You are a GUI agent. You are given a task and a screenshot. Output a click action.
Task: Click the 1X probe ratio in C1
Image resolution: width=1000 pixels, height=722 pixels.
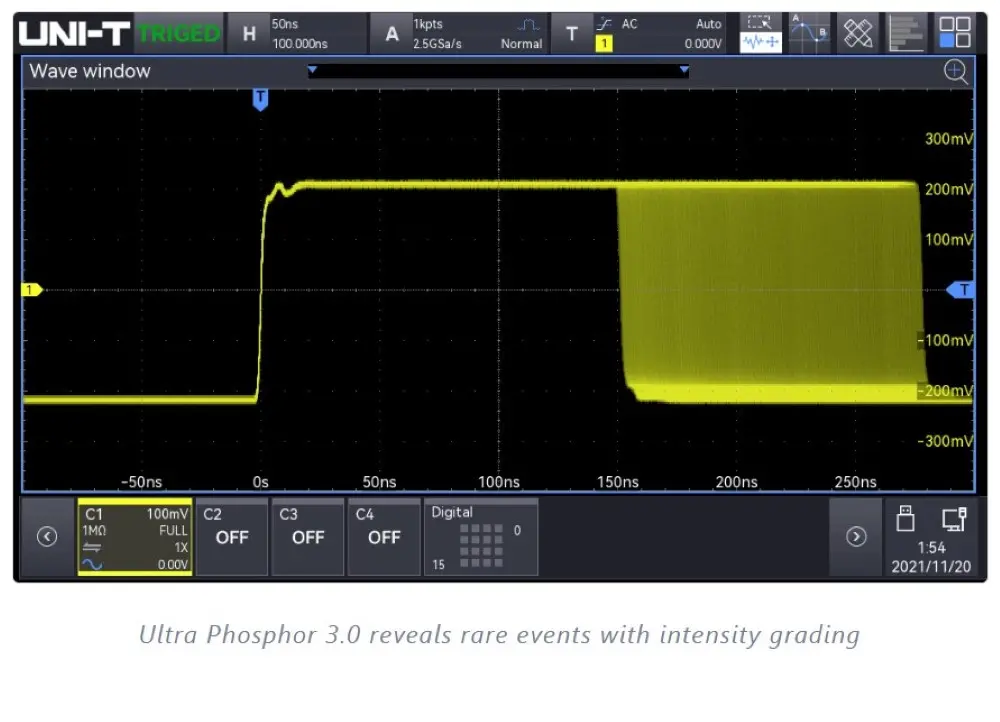182,547
